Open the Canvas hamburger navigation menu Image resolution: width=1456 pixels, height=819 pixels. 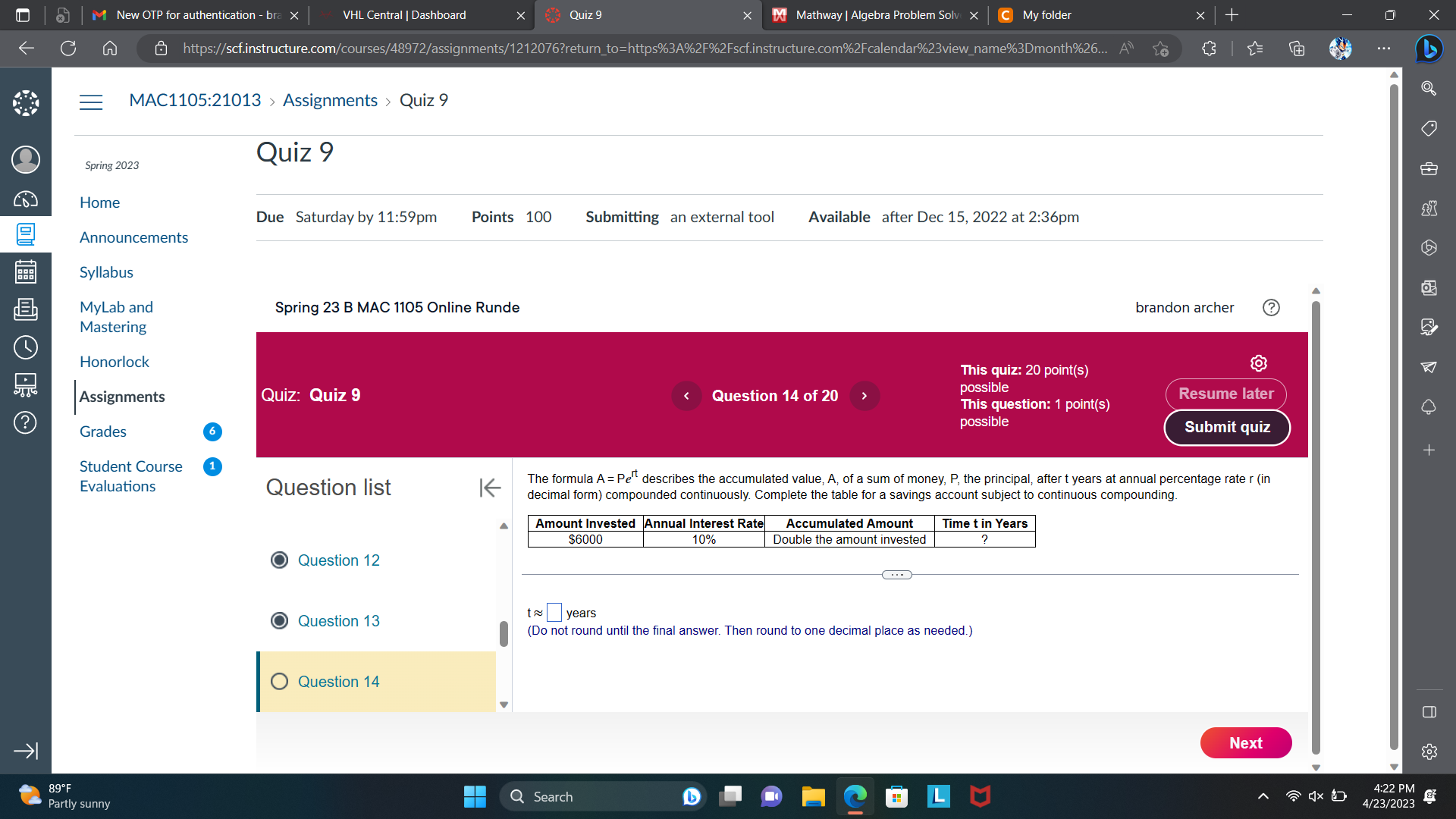[91, 102]
